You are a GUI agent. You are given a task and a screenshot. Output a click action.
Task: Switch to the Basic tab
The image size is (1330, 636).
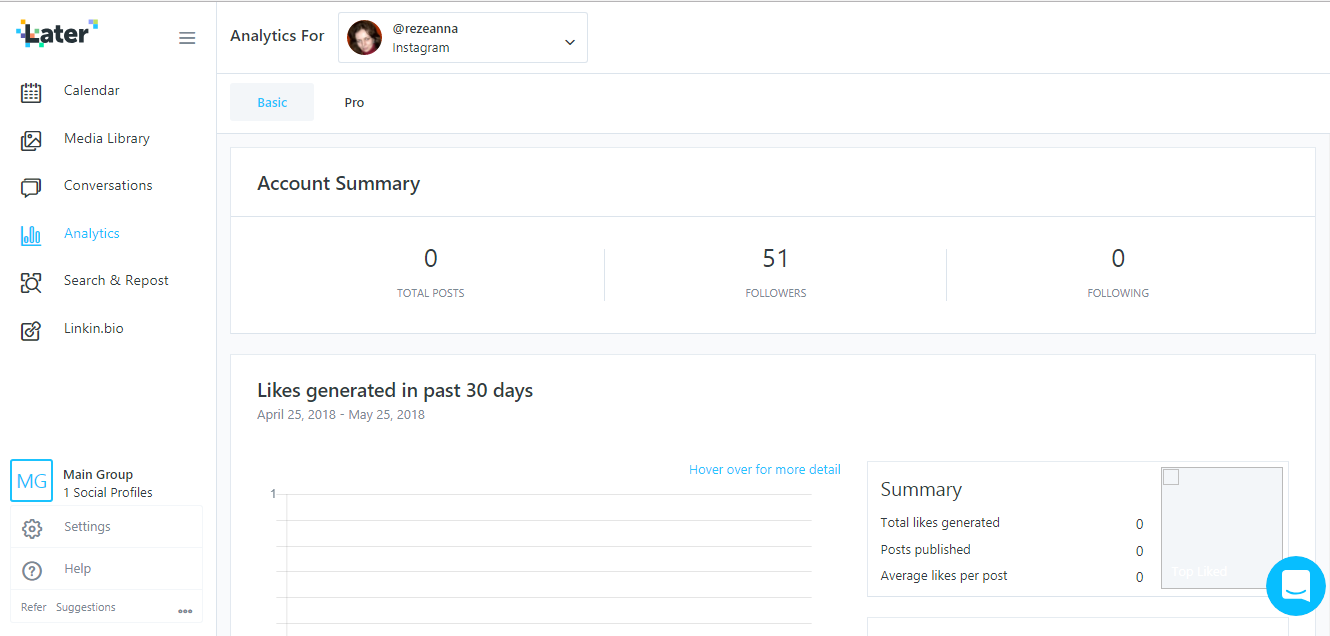(x=272, y=102)
